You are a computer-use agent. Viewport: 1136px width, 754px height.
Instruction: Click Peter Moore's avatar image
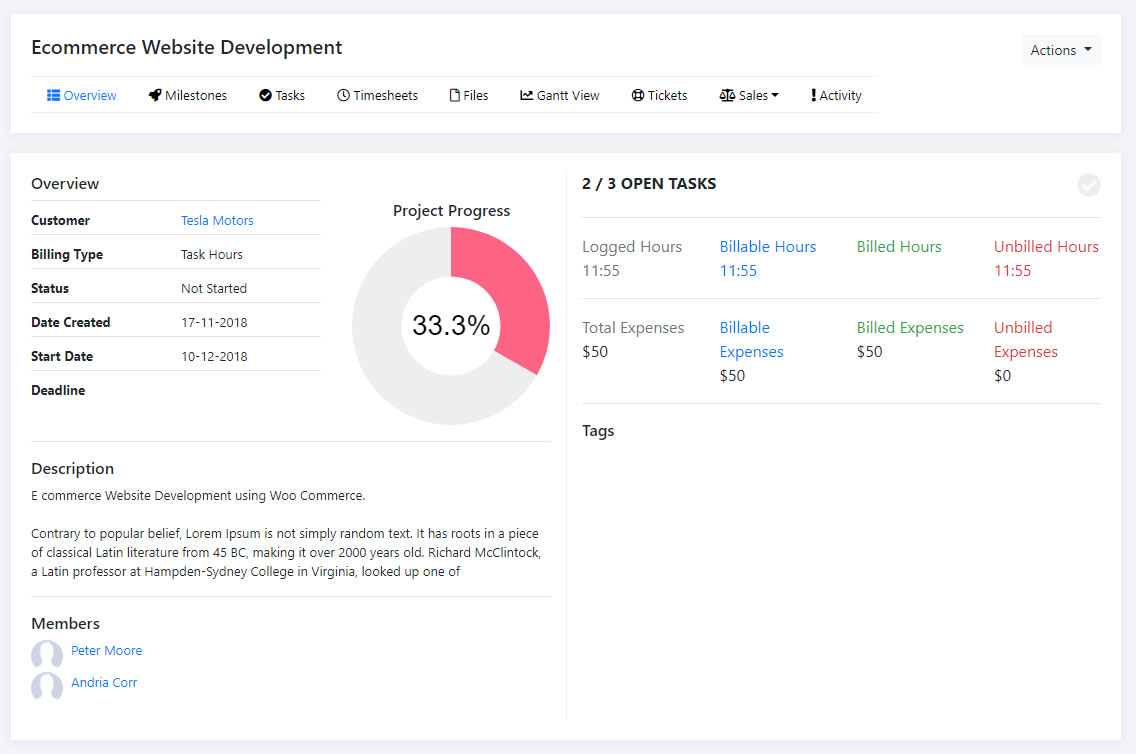point(47,655)
